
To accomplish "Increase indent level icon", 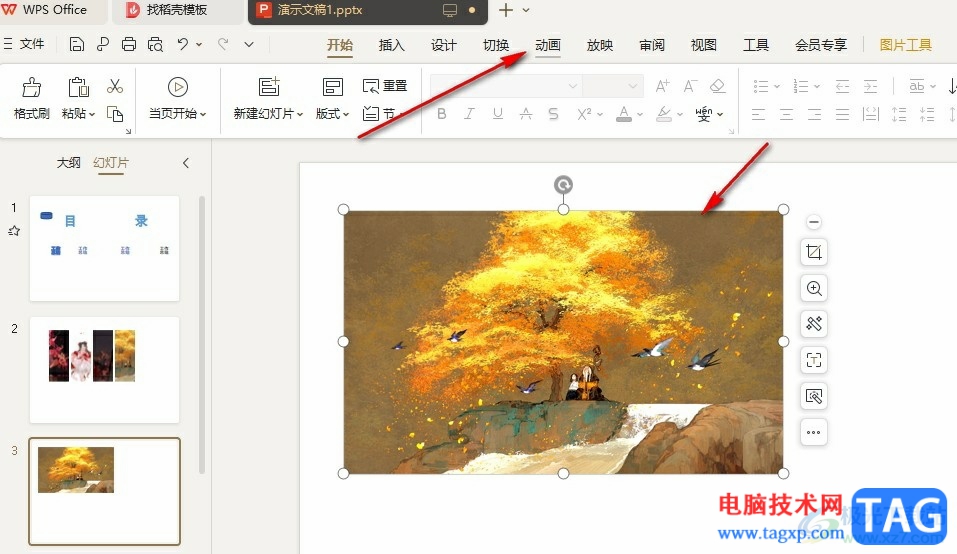I will point(870,87).
